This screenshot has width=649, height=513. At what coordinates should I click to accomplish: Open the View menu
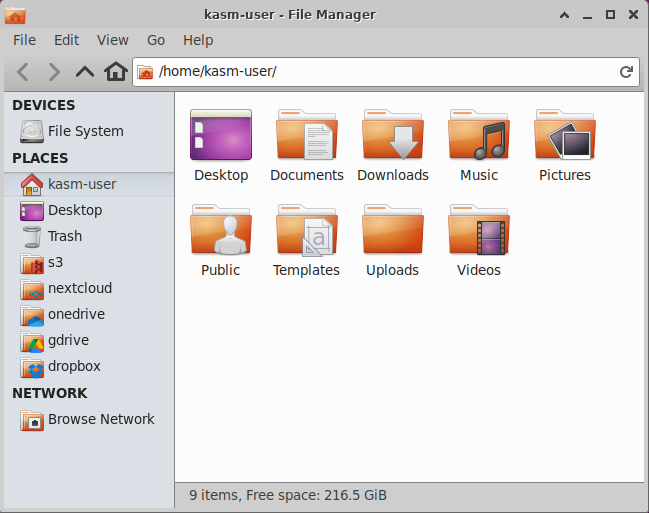pyautogui.click(x=112, y=40)
